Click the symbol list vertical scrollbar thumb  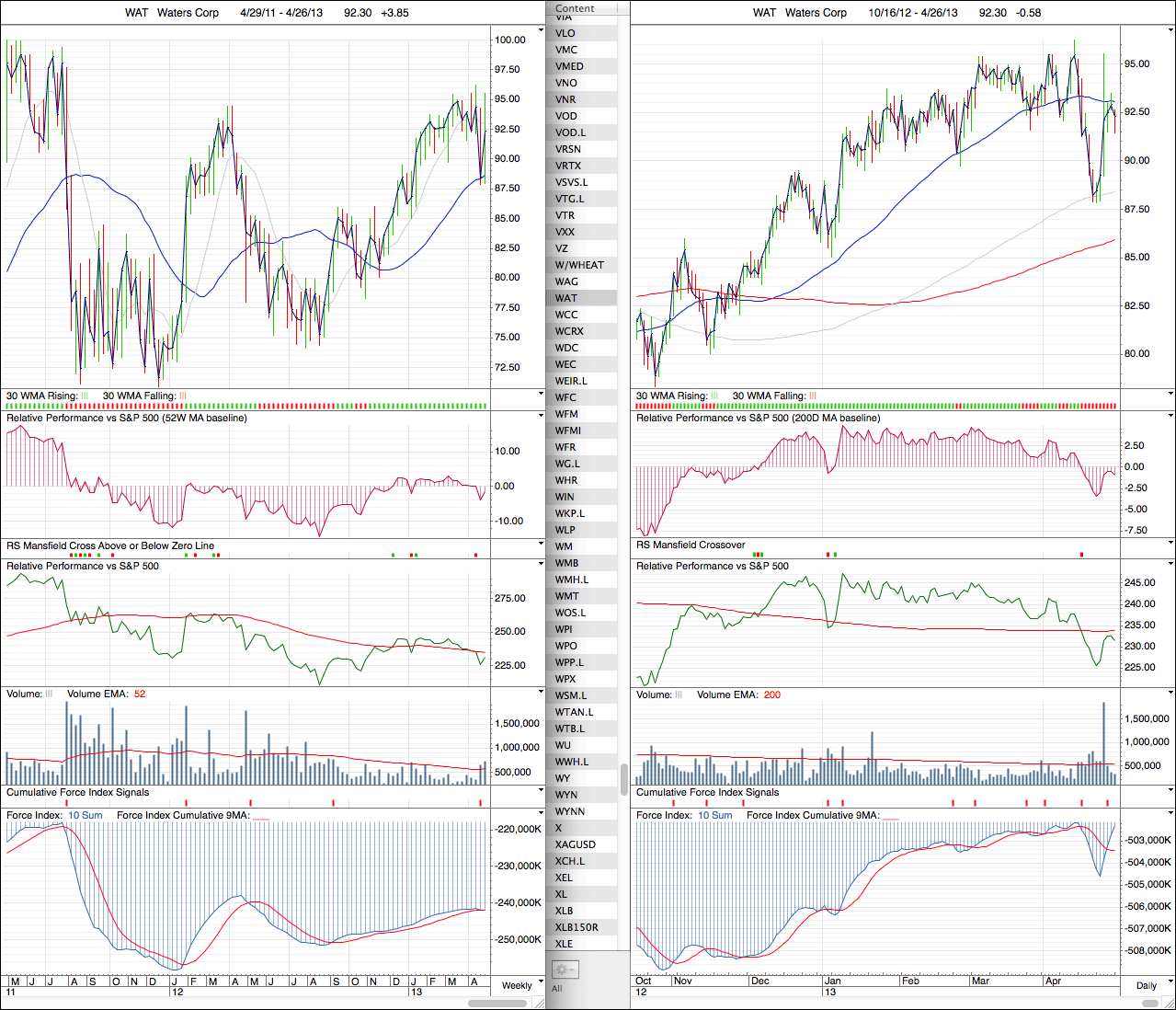[624, 778]
